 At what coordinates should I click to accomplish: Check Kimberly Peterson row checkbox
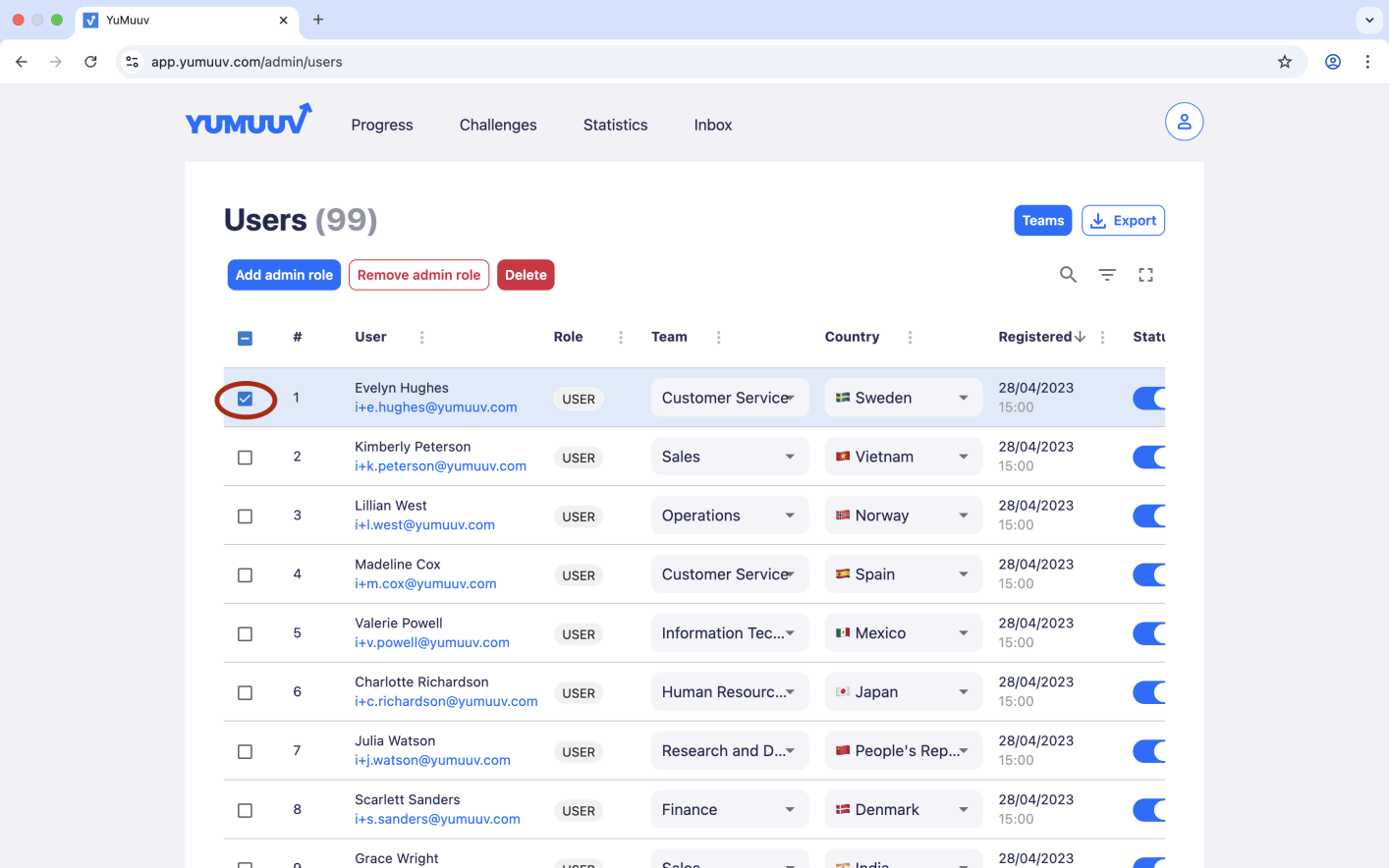246,458
